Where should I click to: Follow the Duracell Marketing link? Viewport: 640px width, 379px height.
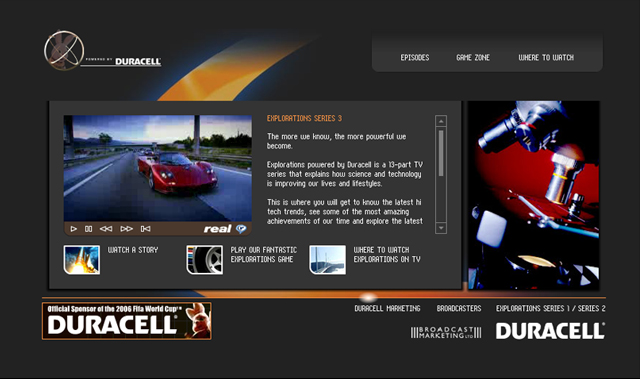point(387,308)
